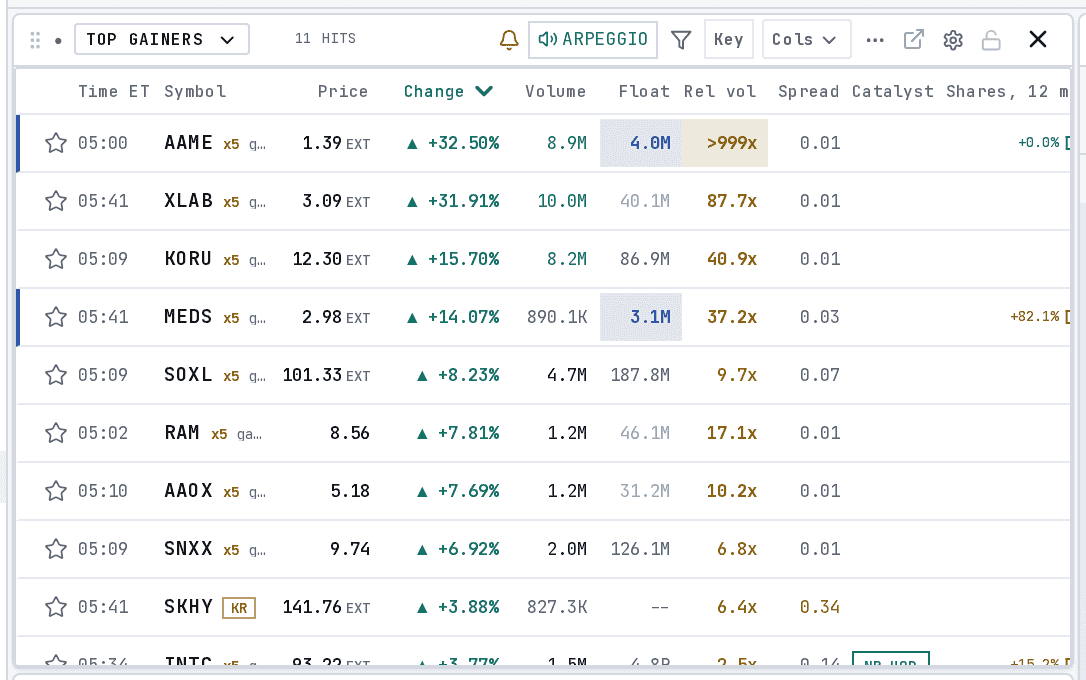This screenshot has width=1086, height=680.
Task: Click the ARPEGGIO sound button
Action: (593, 39)
